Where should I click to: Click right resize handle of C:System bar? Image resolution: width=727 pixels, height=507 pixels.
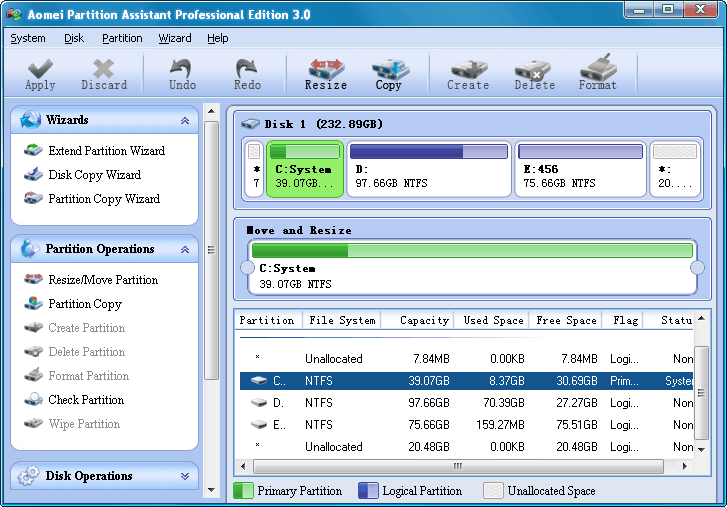[x=697, y=267]
